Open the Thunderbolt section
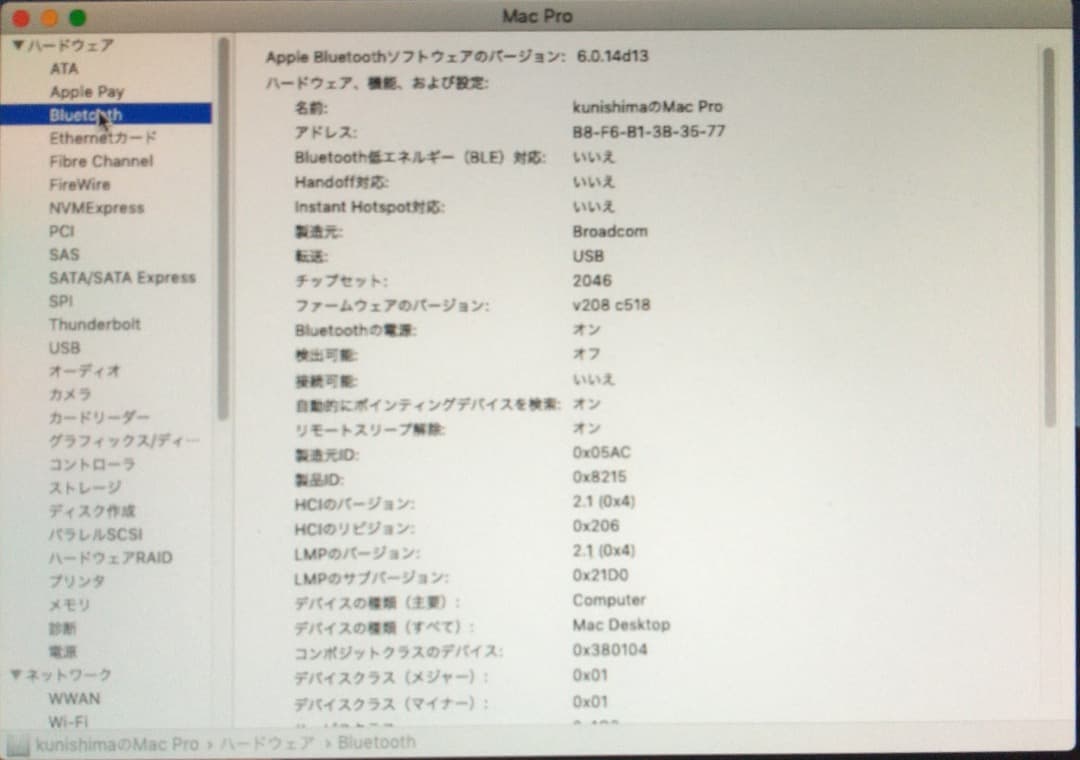This screenshot has width=1080, height=760. 95,324
